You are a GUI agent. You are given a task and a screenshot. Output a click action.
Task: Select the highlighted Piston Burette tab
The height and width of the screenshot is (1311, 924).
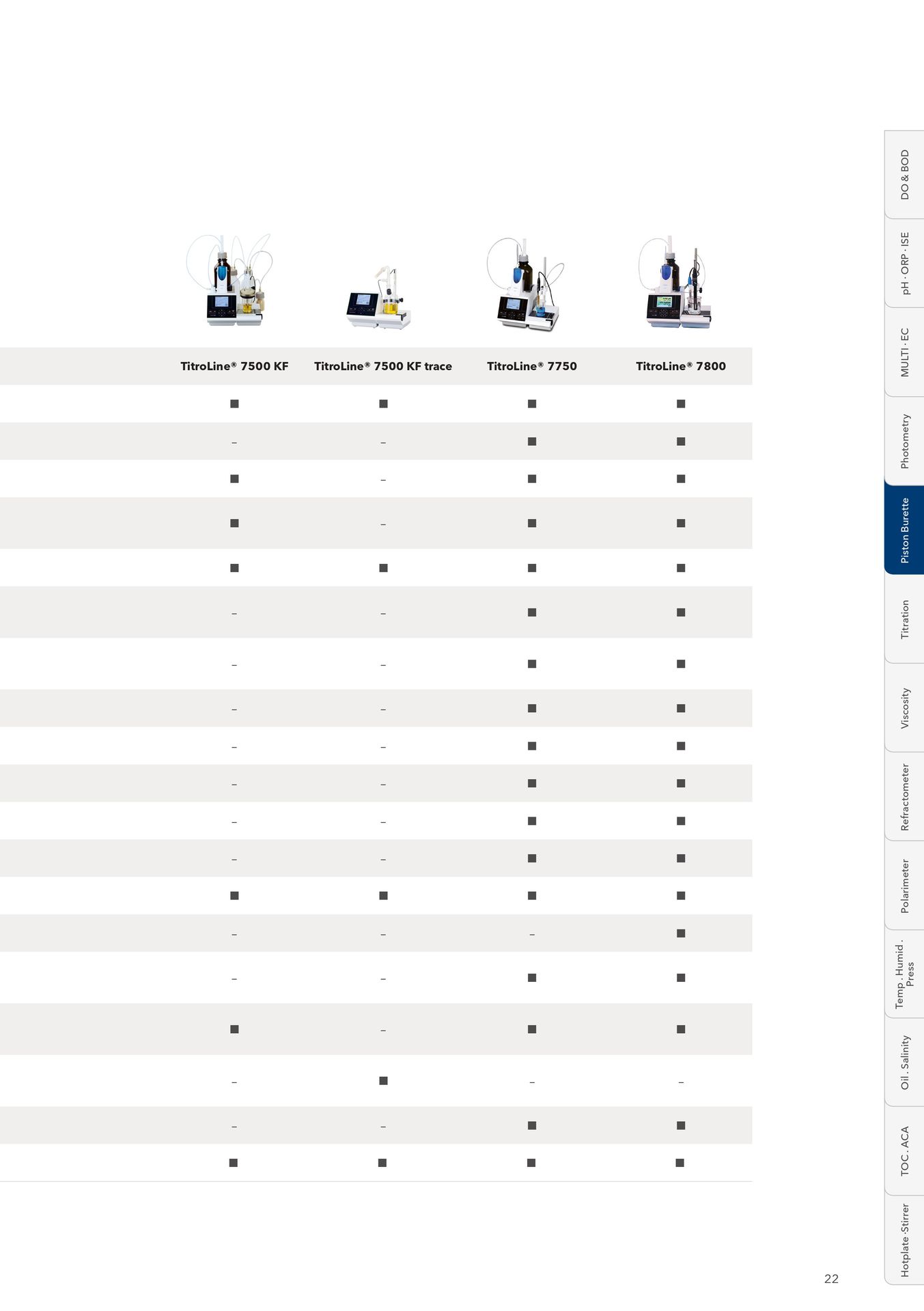click(905, 530)
